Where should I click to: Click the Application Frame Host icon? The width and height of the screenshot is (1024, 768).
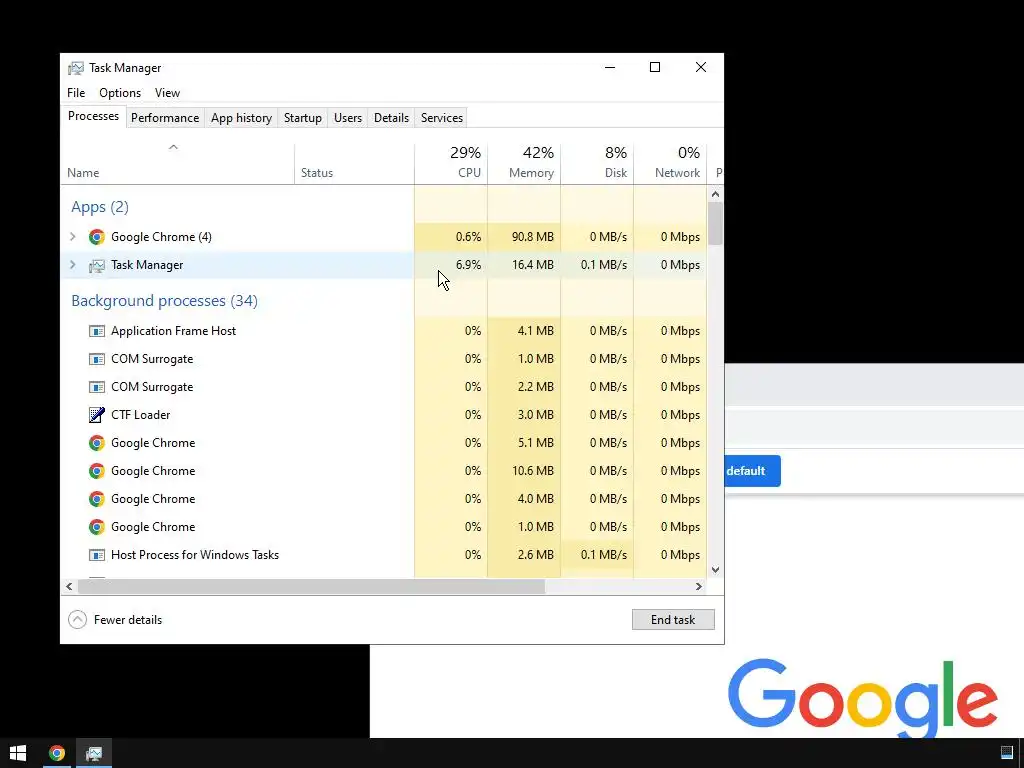97,331
